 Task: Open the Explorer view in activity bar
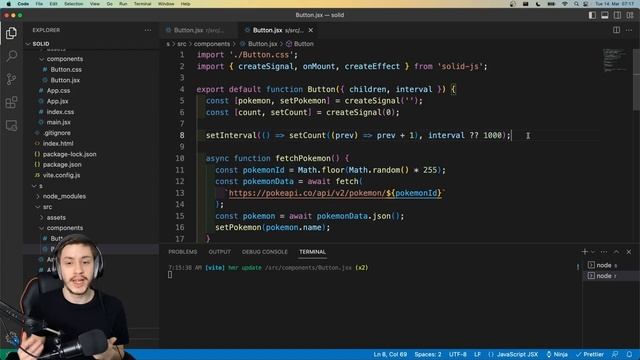(x=11, y=33)
